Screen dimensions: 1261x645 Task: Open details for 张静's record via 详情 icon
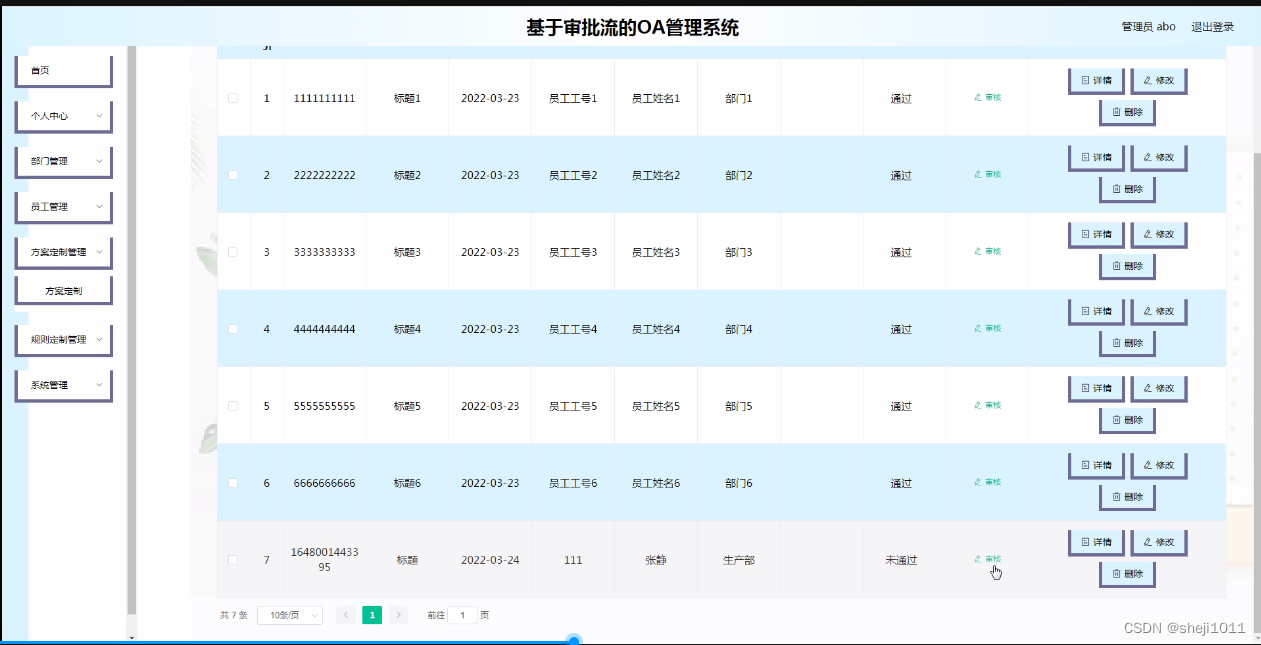(1096, 541)
